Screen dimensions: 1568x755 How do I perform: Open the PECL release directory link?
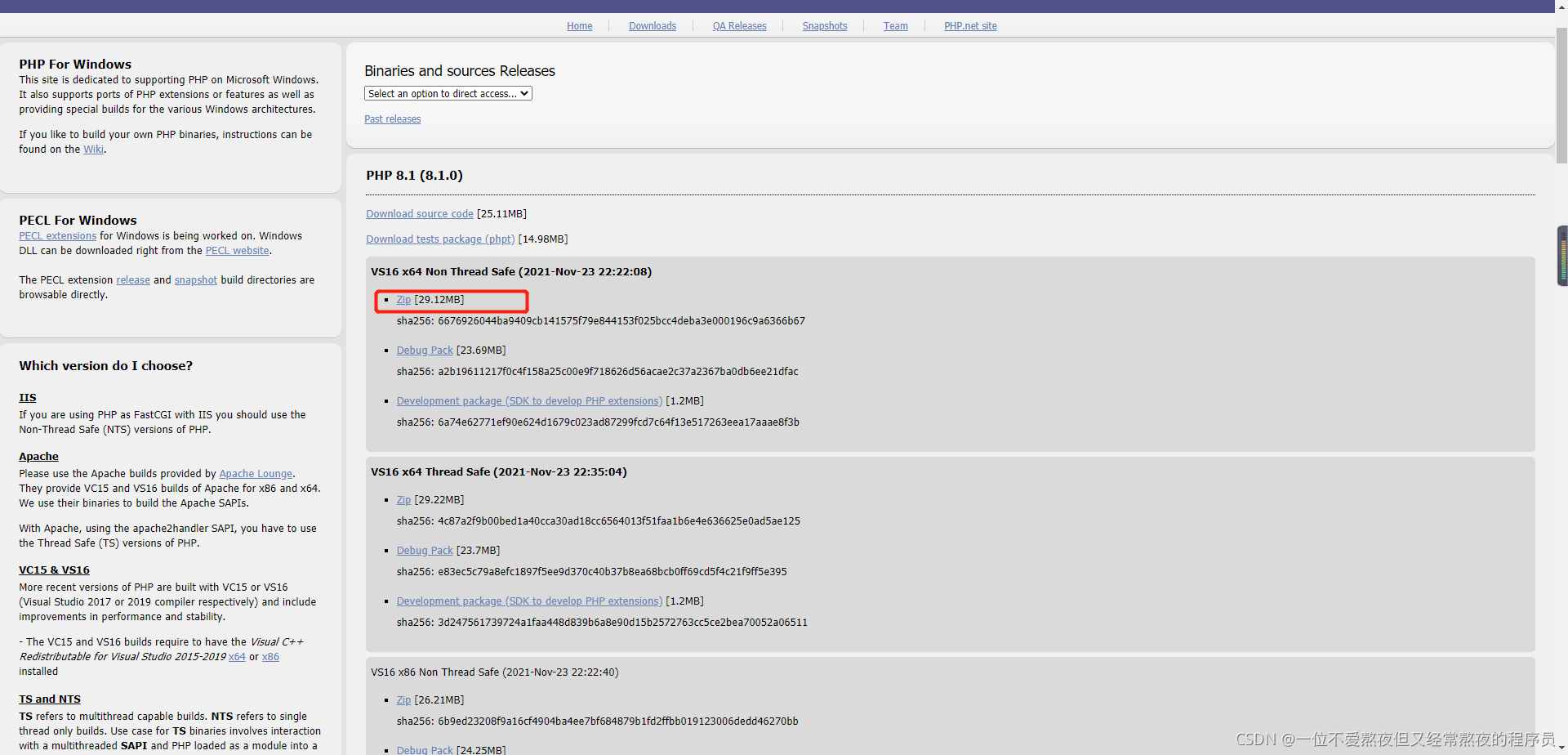[132, 280]
